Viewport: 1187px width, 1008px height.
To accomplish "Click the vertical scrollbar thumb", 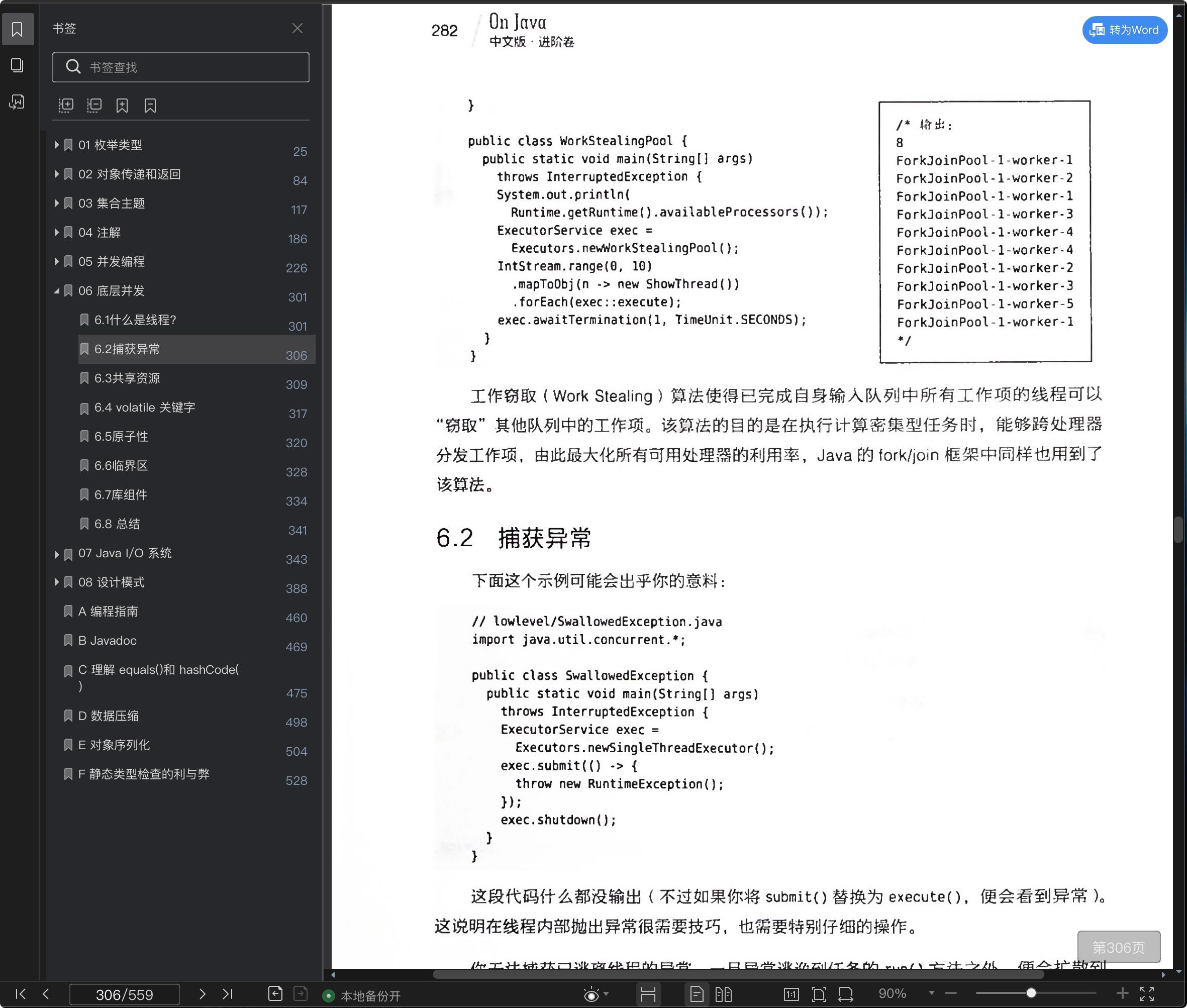I will pos(1178,529).
